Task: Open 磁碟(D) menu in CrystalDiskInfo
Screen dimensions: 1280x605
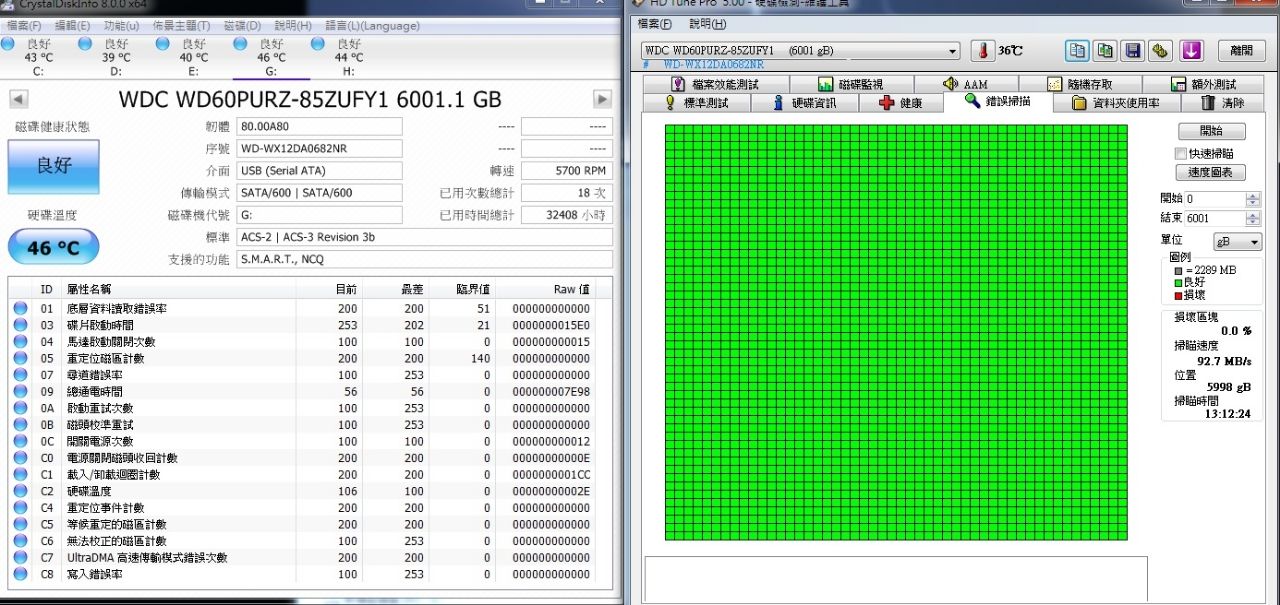Action: 242,25
